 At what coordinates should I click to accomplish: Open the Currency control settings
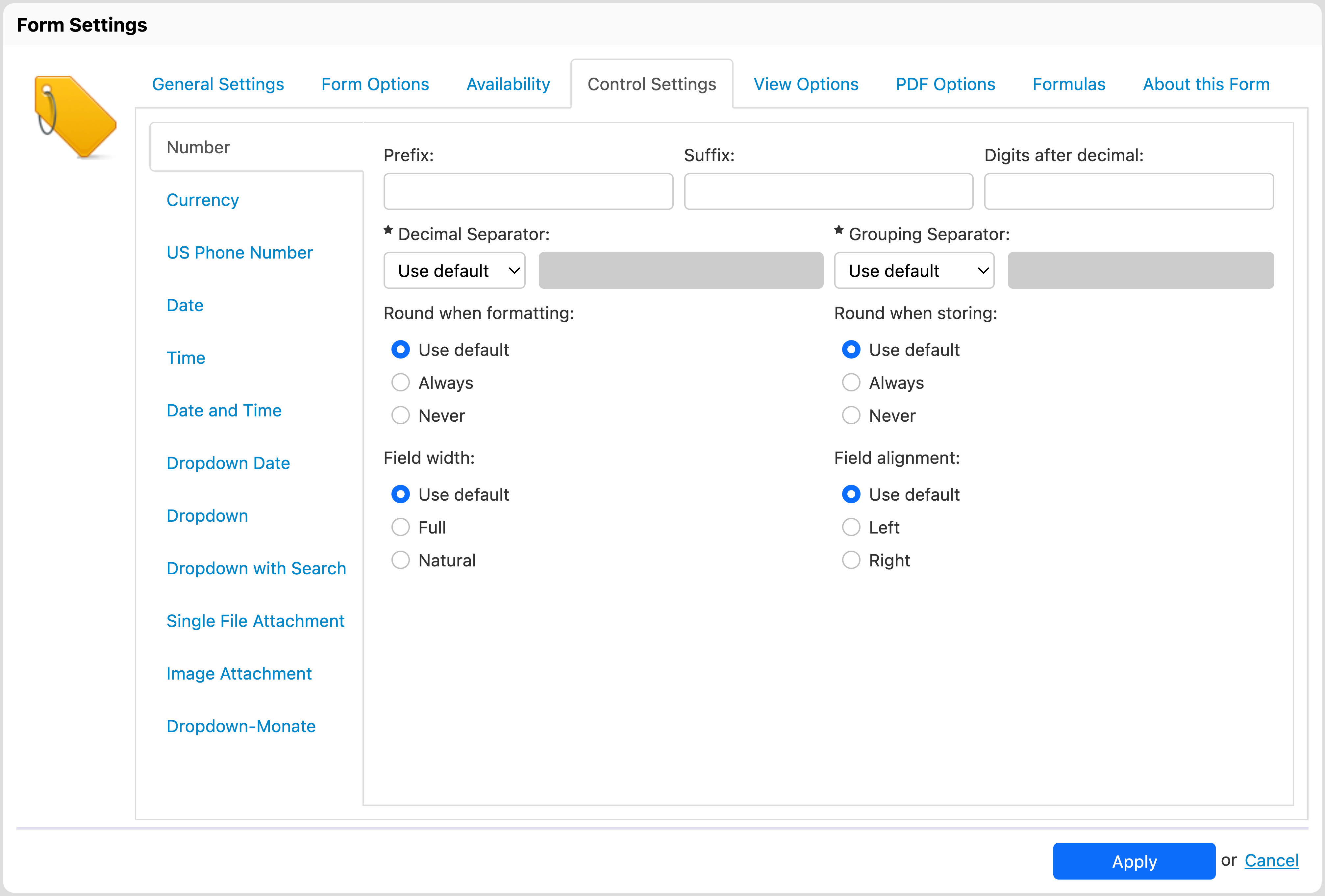202,200
